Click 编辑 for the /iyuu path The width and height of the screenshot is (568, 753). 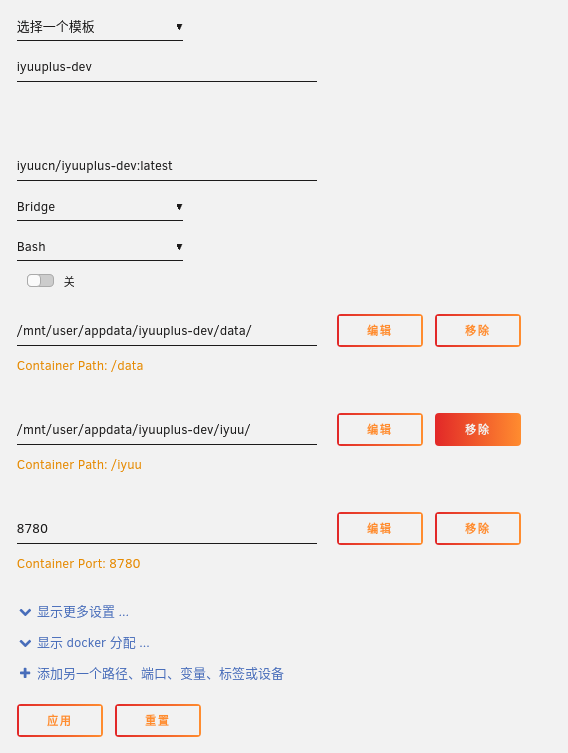[380, 429]
